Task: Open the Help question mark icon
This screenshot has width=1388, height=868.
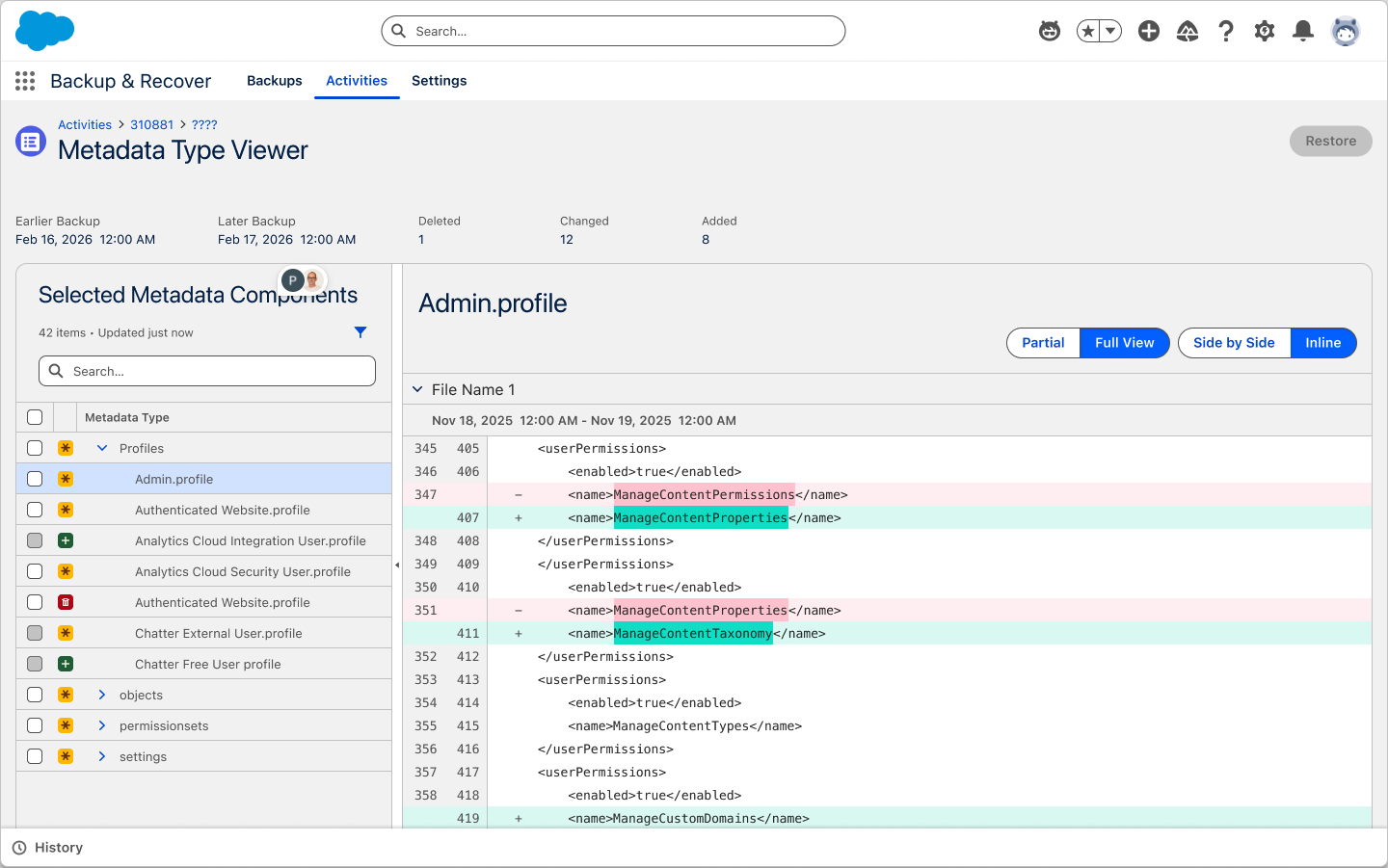Action: point(1226,31)
